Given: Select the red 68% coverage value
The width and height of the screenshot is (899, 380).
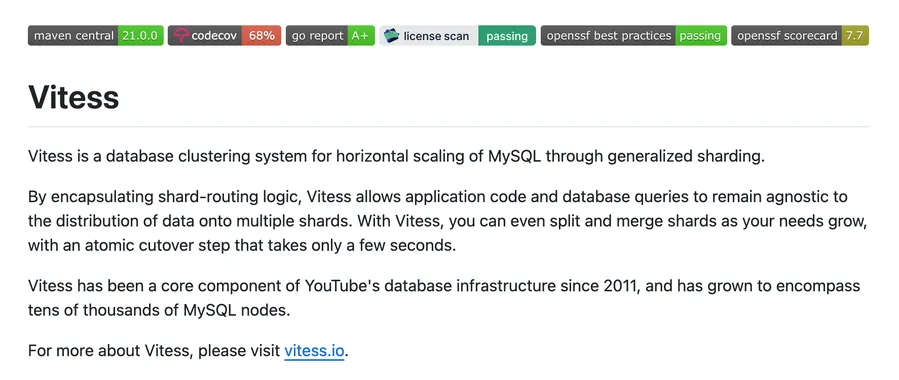Looking at the screenshot, I should click(261, 36).
